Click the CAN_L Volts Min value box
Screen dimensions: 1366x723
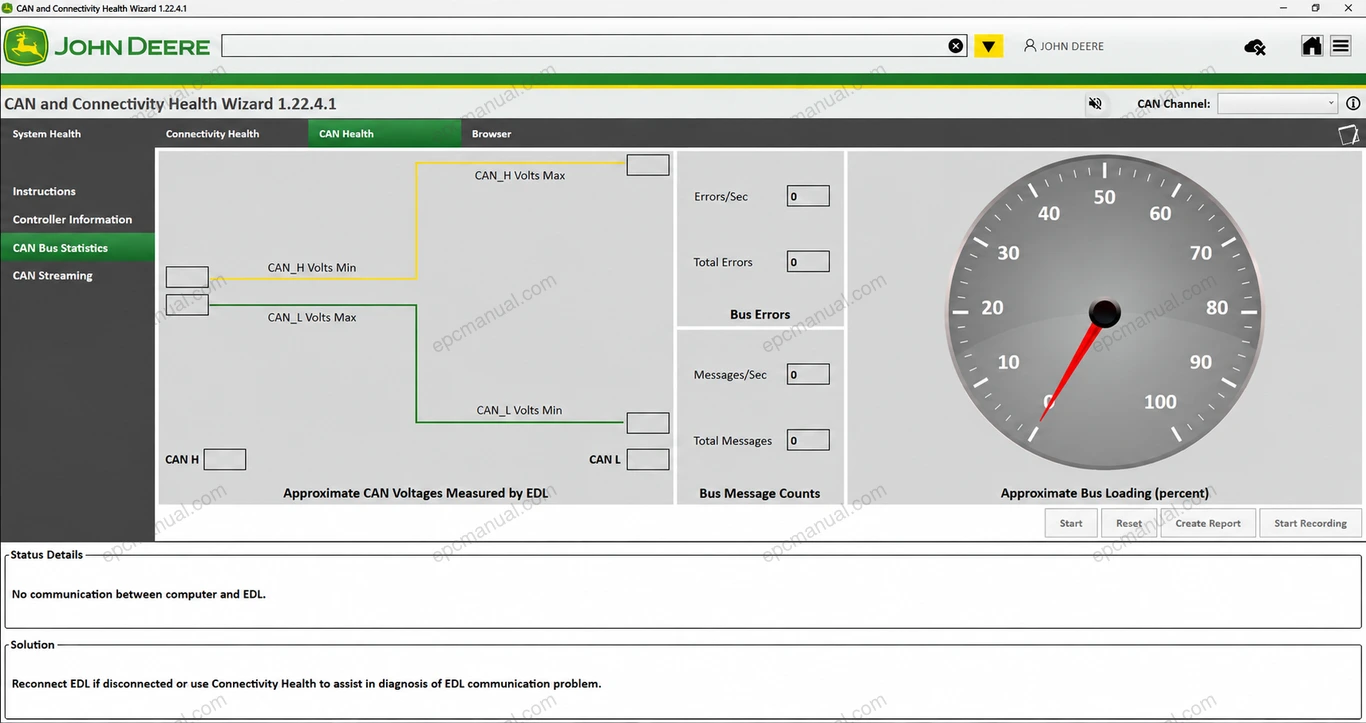tap(648, 423)
